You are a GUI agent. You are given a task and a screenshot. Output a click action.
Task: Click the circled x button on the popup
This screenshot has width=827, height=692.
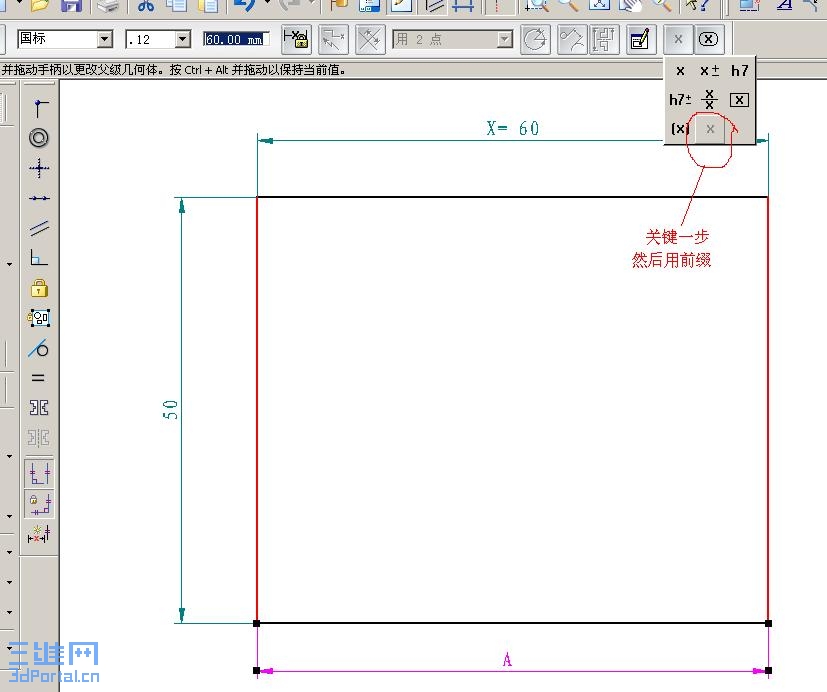(x=709, y=39)
